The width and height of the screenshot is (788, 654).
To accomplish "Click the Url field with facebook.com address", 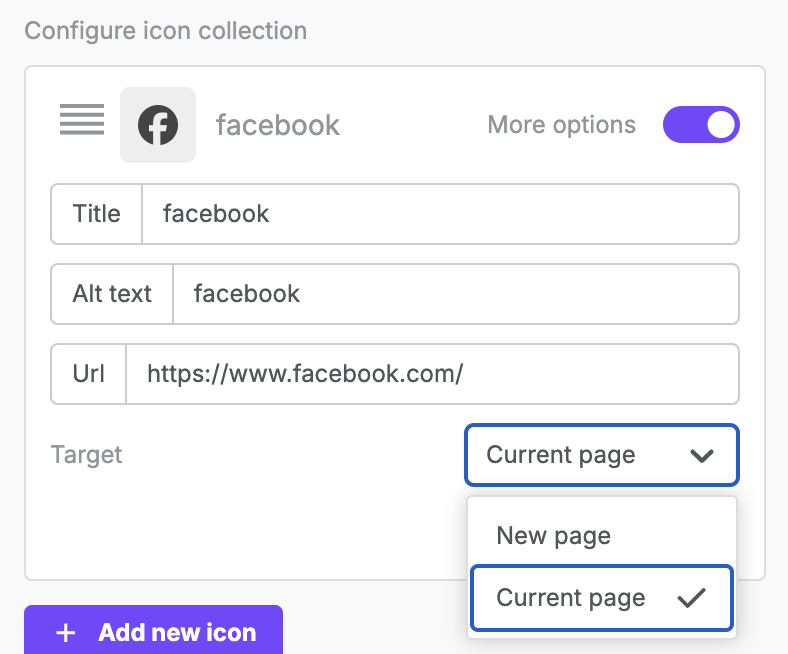I will [x=432, y=374].
